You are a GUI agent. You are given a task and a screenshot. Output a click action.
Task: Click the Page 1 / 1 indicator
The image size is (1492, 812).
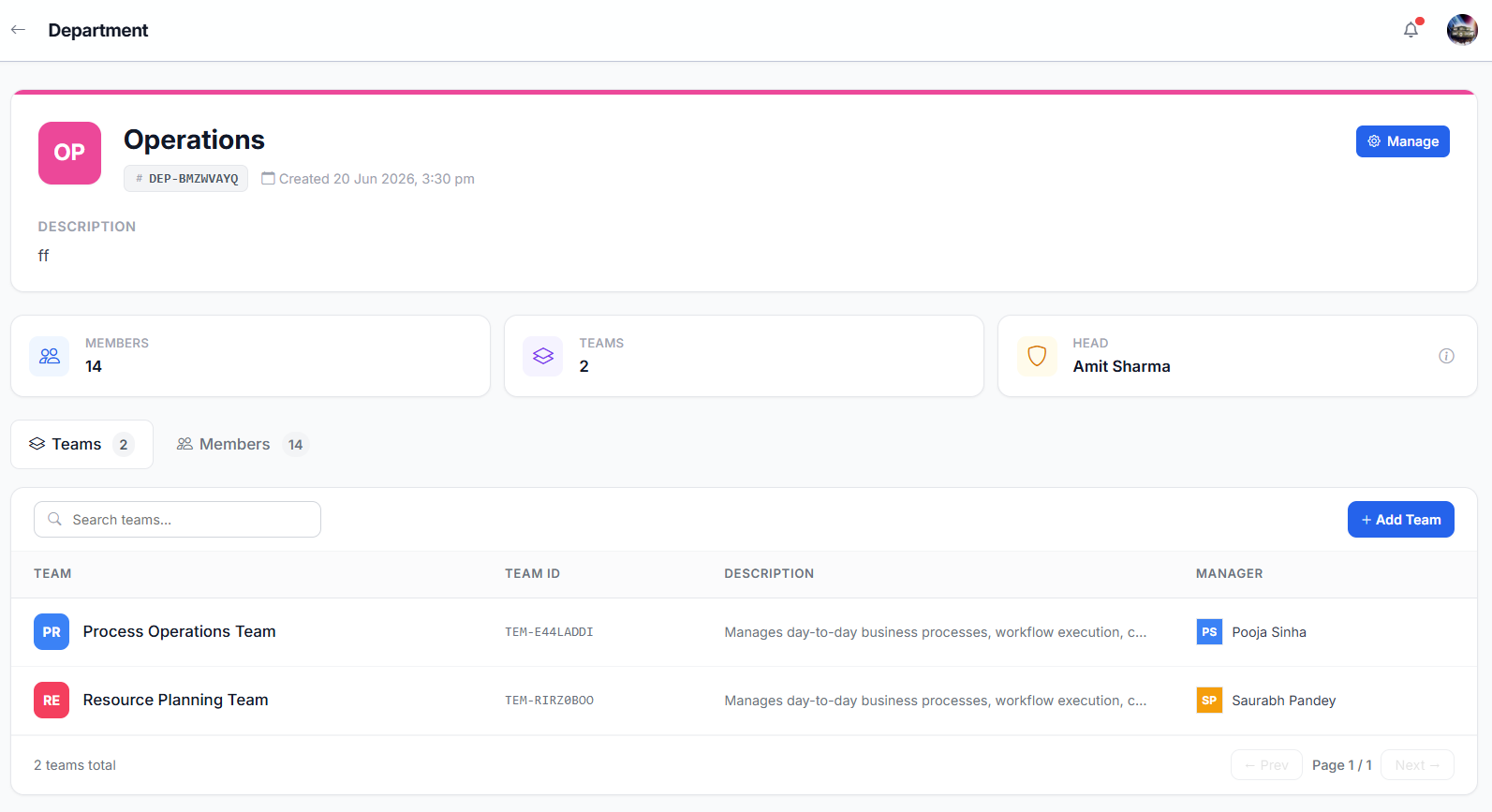click(x=1341, y=765)
